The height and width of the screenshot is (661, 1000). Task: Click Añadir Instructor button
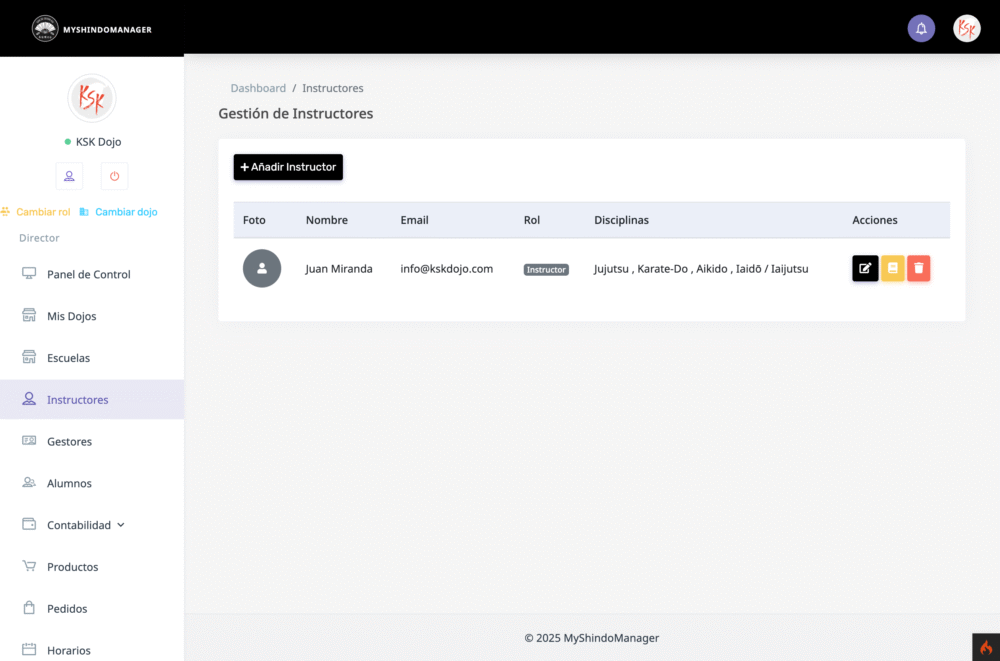pos(288,167)
